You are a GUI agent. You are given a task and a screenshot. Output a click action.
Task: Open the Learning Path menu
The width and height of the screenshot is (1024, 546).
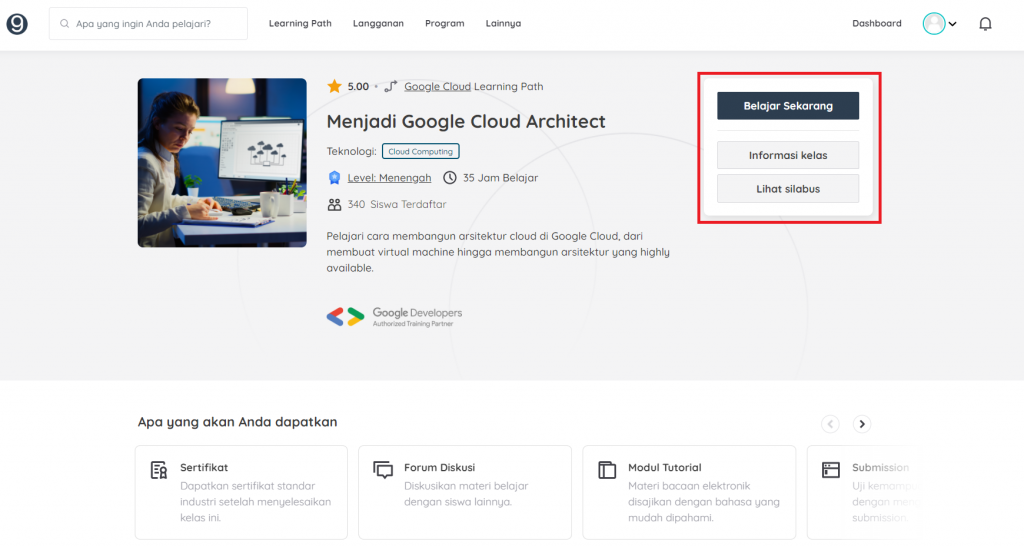click(x=300, y=24)
